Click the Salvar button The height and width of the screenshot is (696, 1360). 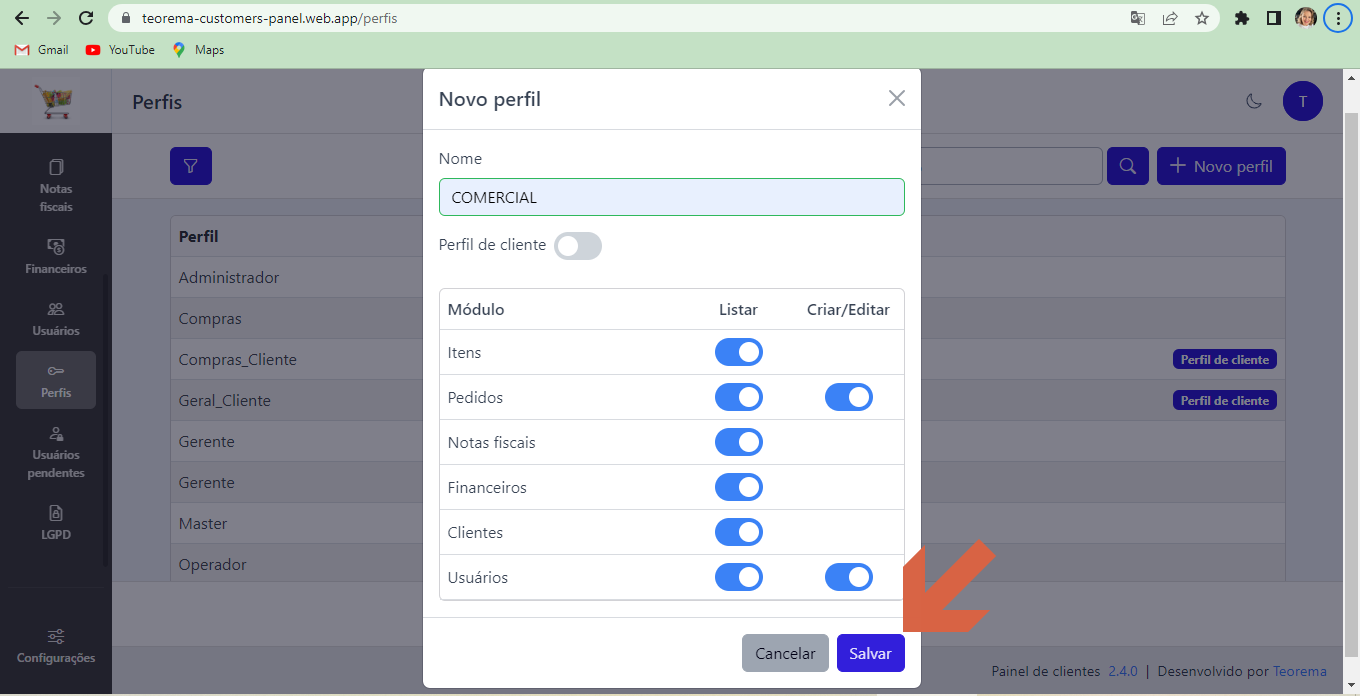point(871,653)
